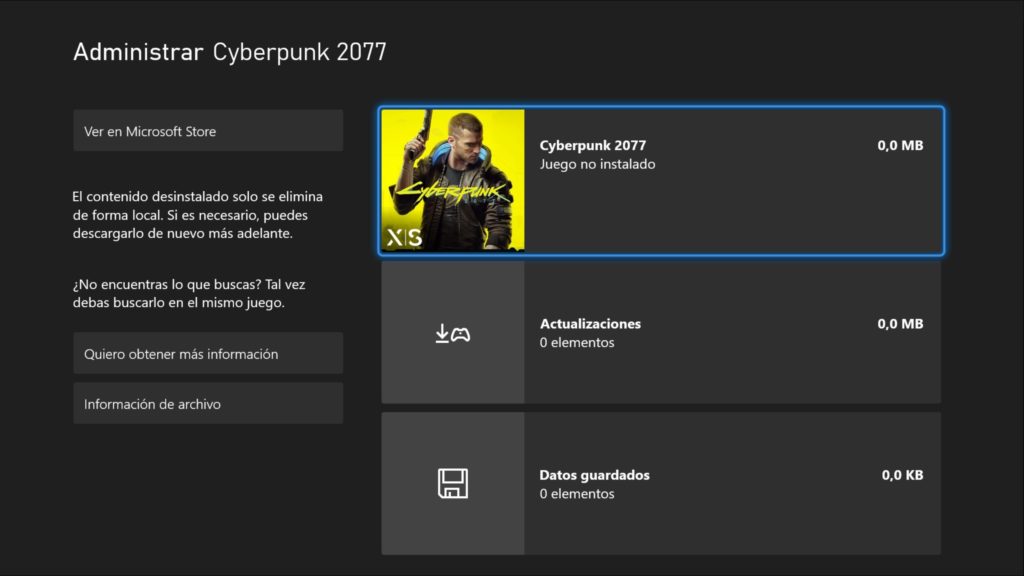Select the Actualizaciones label
The image size is (1024, 576).
590,323
